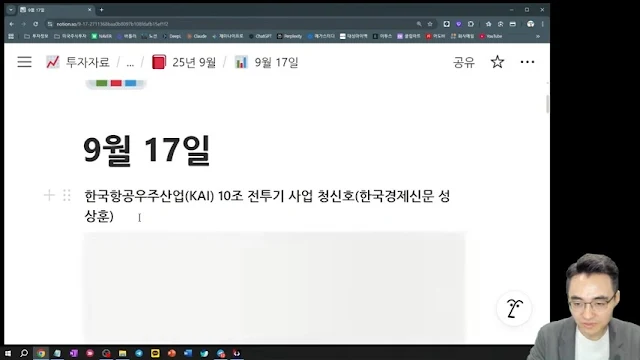Image resolution: width=640 pixels, height=360 pixels.
Task: Expand the collapsed breadcrumb ellipsis
Action: pos(130,63)
